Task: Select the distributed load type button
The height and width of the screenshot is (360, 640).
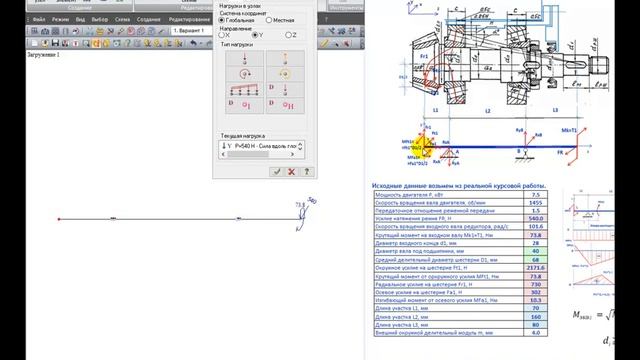Action: 244,90
